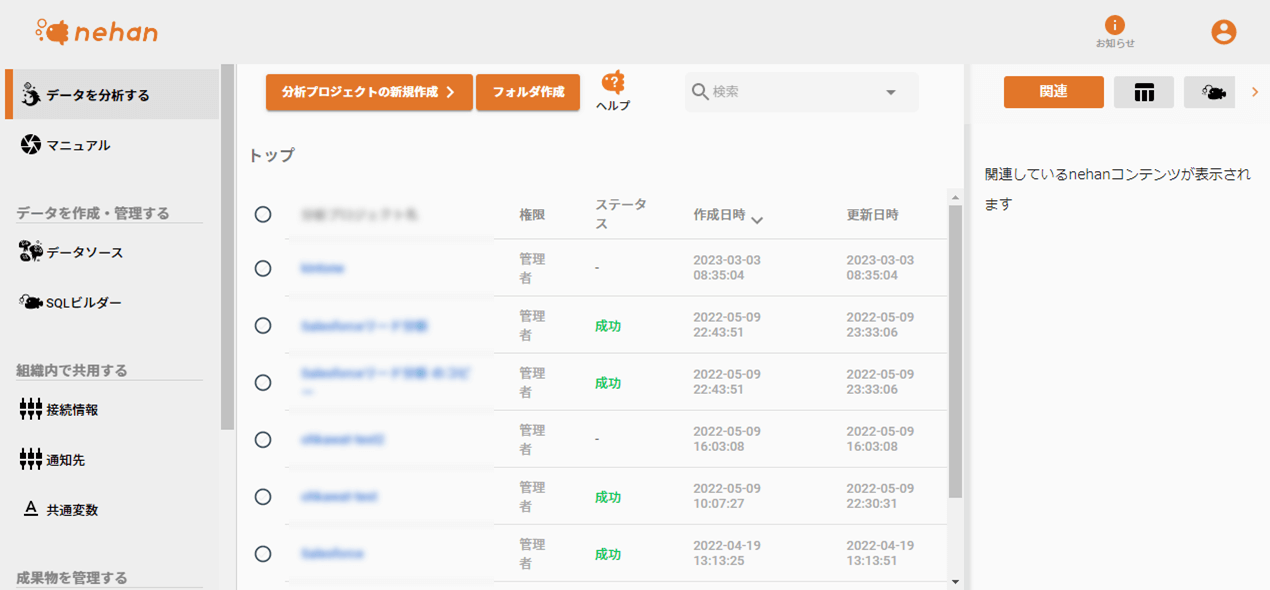
Task: Select the row updated 2022-05-09 16:03:08
Action: [263, 439]
